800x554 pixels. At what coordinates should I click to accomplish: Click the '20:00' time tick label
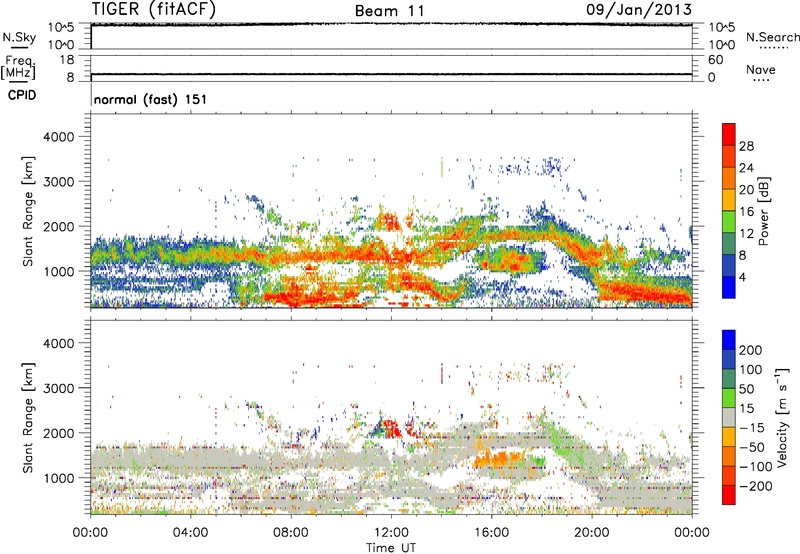[x=592, y=533]
